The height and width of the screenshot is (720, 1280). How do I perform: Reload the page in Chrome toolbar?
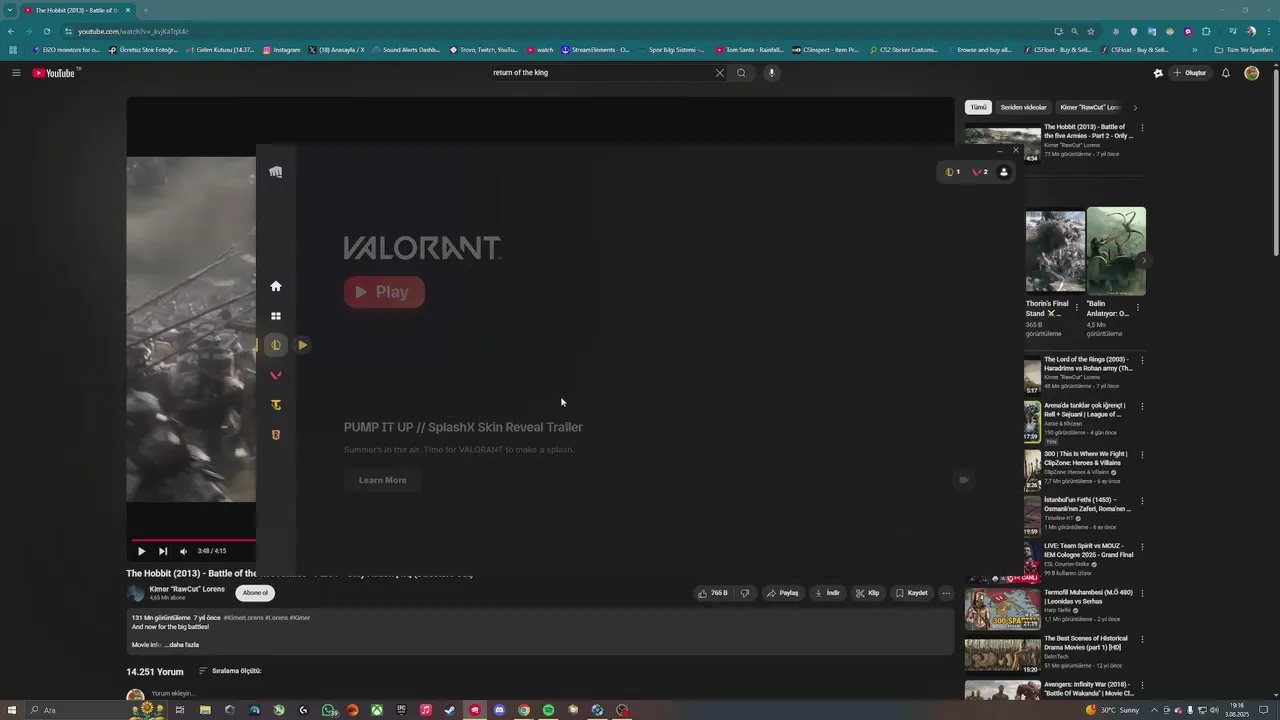[46, 31]
